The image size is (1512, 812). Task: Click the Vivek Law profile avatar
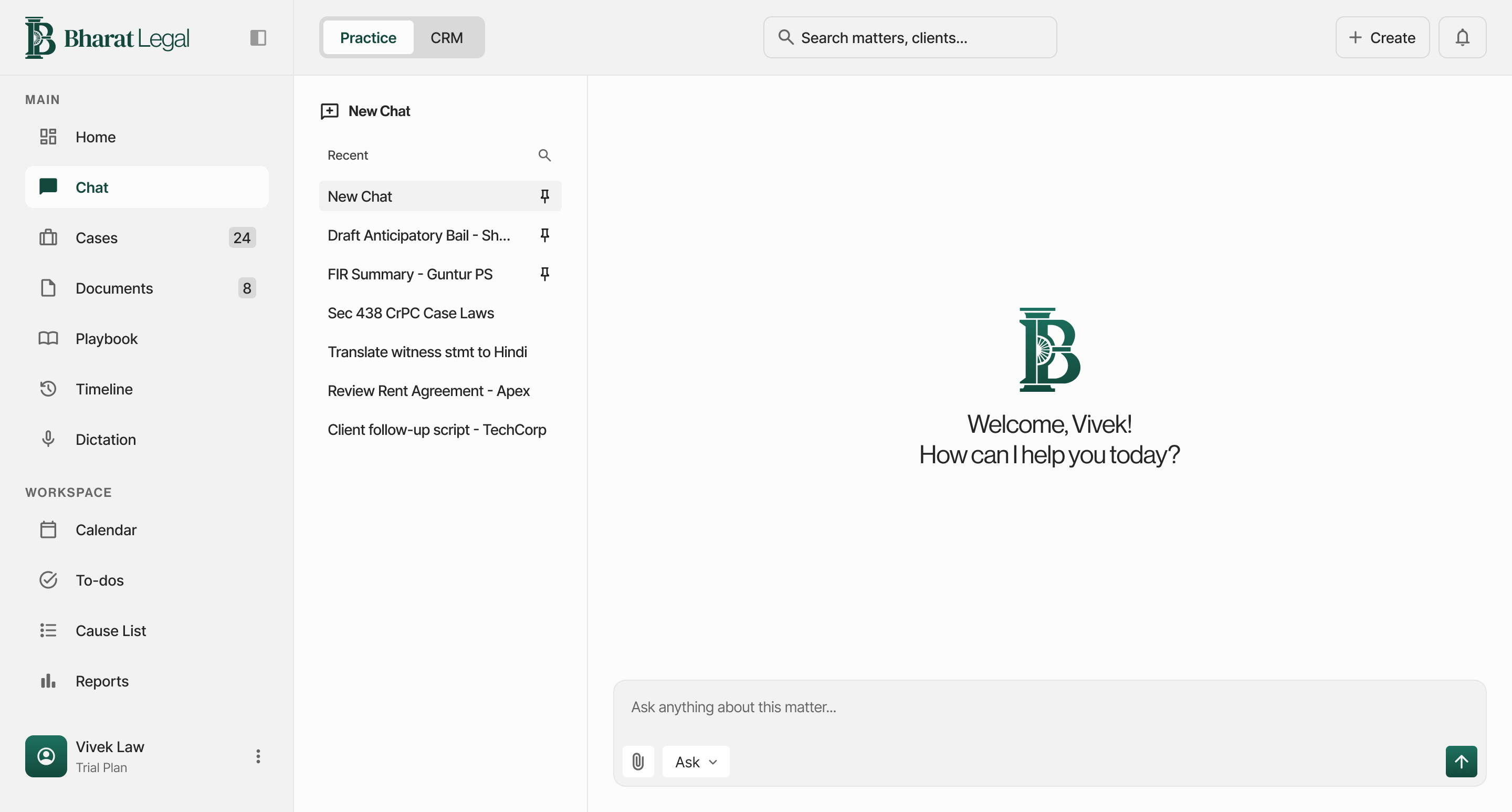pos(46,756)
